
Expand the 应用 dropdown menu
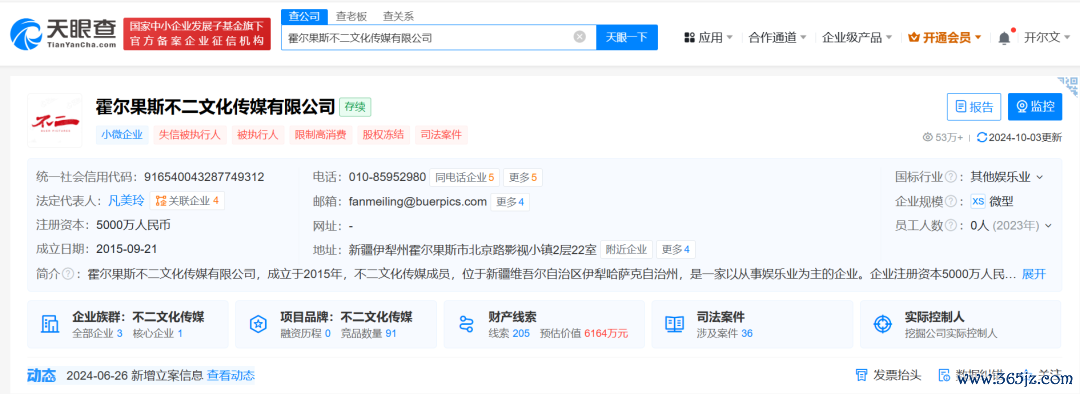(708, 37)
